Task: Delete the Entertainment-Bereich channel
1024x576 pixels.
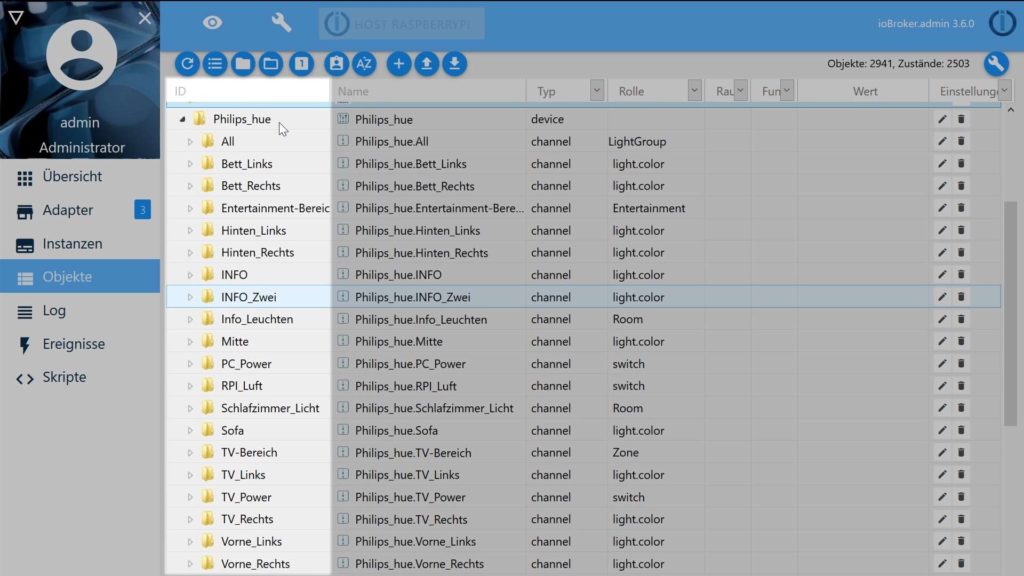Action: click(x=961, y=208)
